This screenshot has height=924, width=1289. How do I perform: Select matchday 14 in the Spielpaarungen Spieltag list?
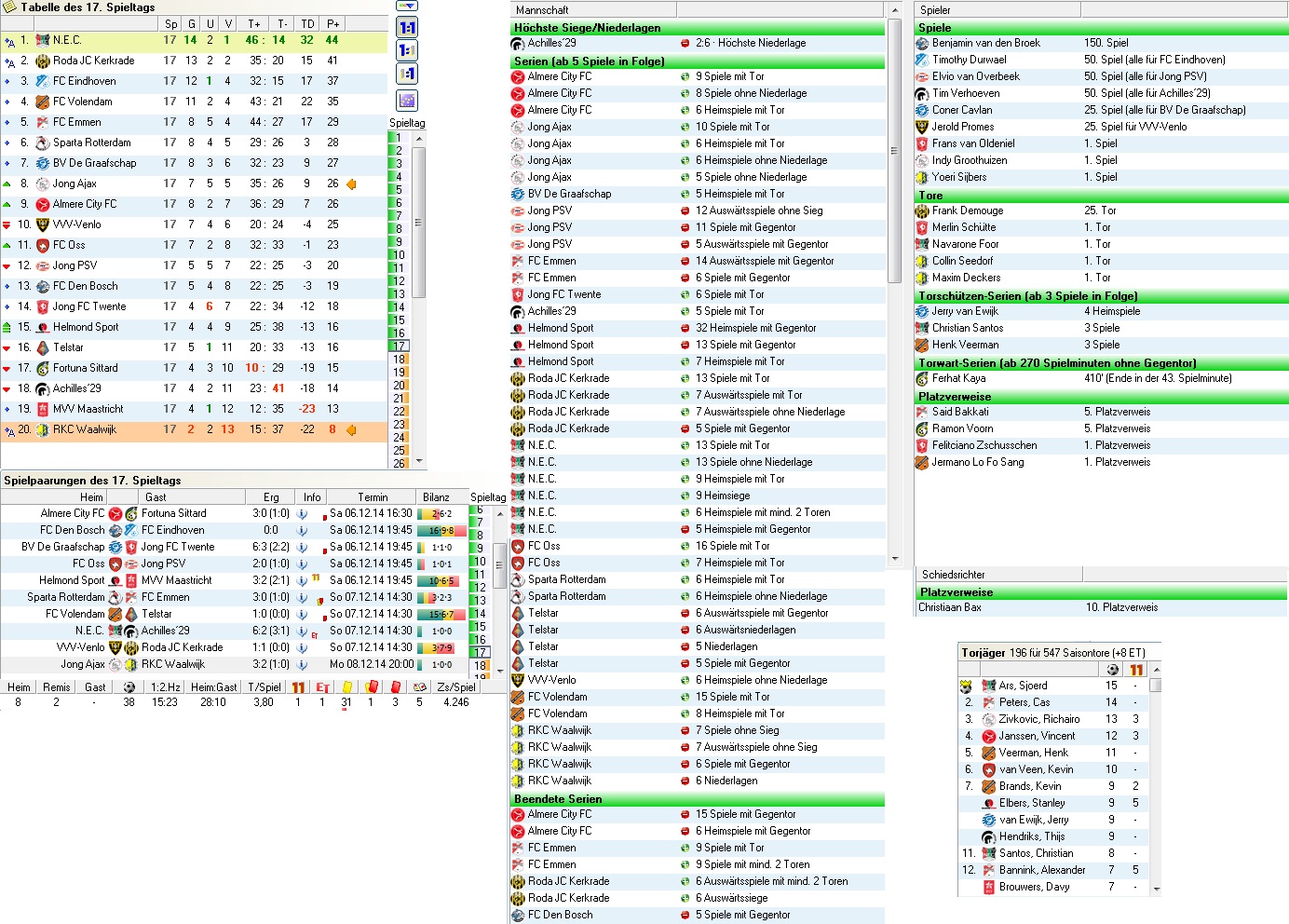tap(481, 614)
